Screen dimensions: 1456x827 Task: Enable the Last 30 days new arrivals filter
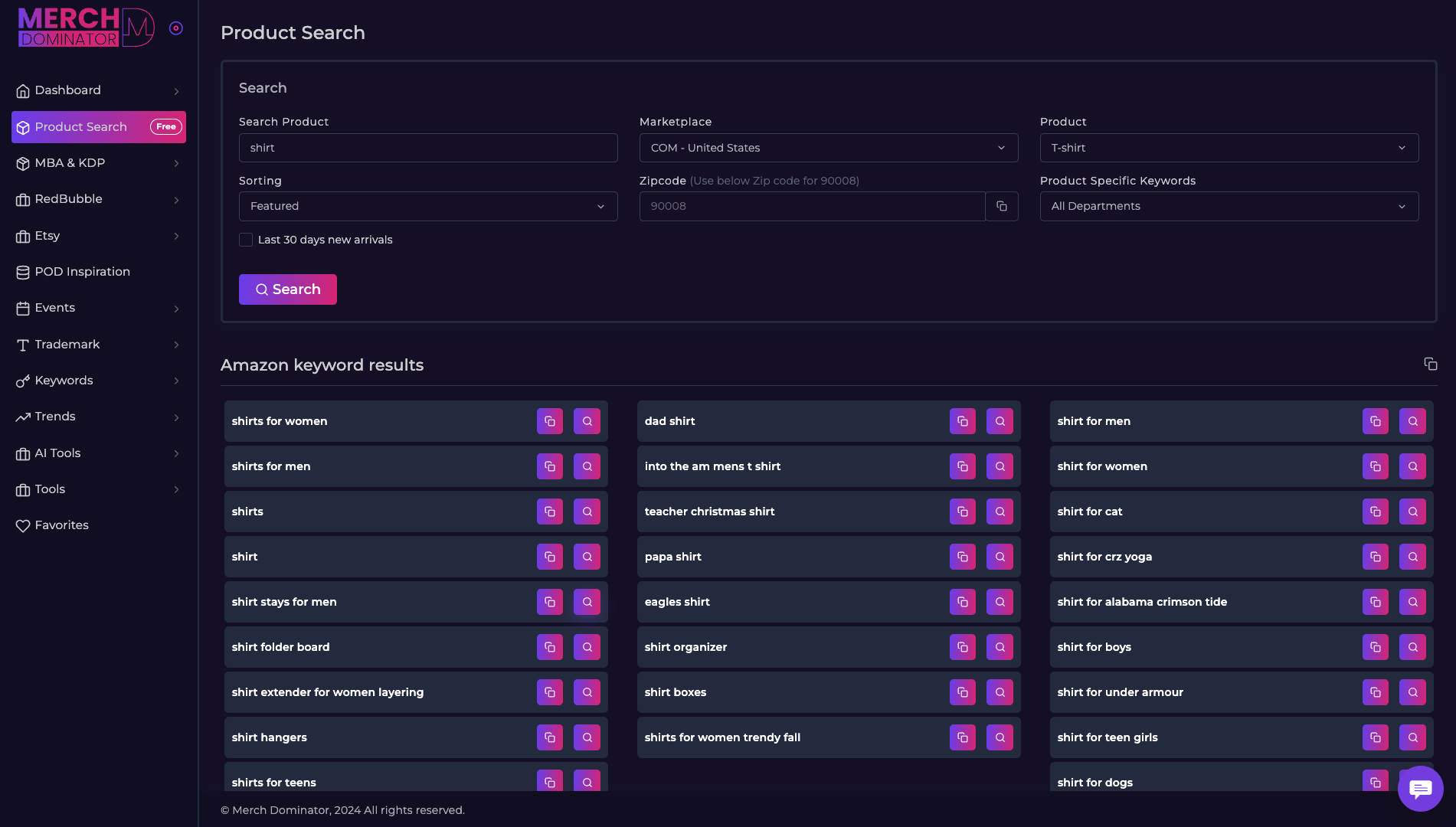point(246,240)
